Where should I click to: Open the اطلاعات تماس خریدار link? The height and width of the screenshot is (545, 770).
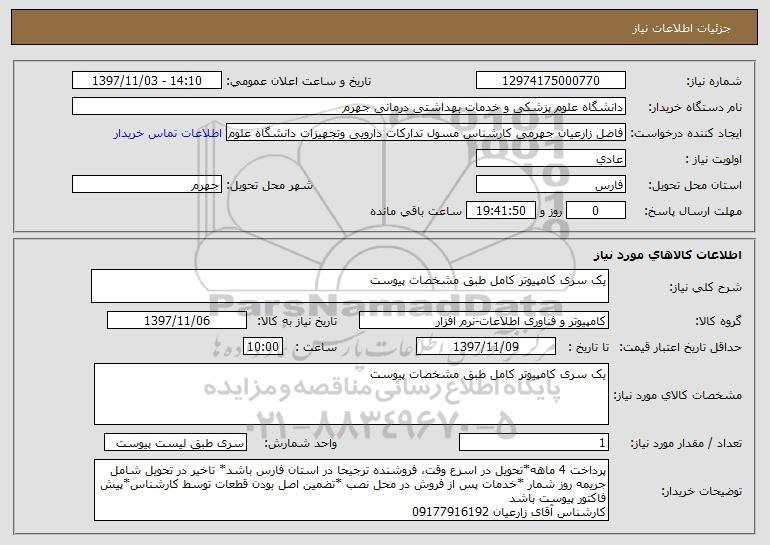168,134
